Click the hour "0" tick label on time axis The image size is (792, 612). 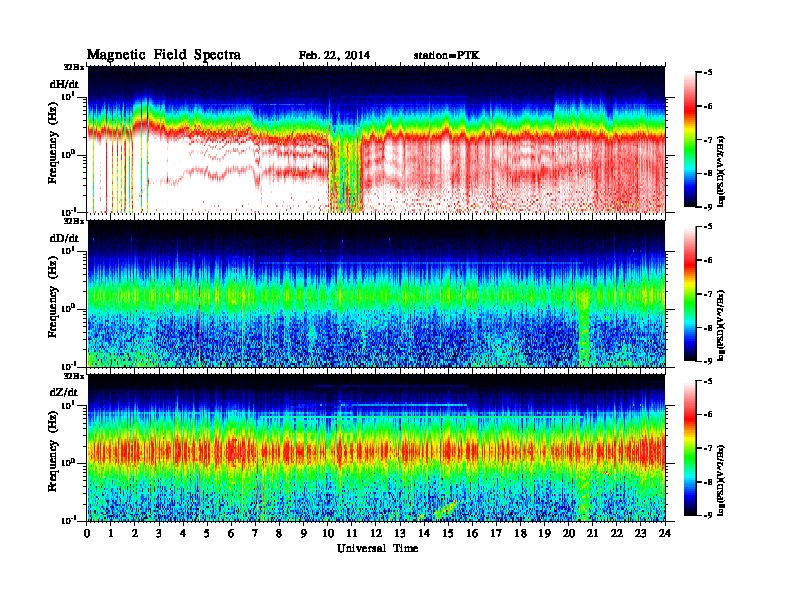tap(87, 534)
